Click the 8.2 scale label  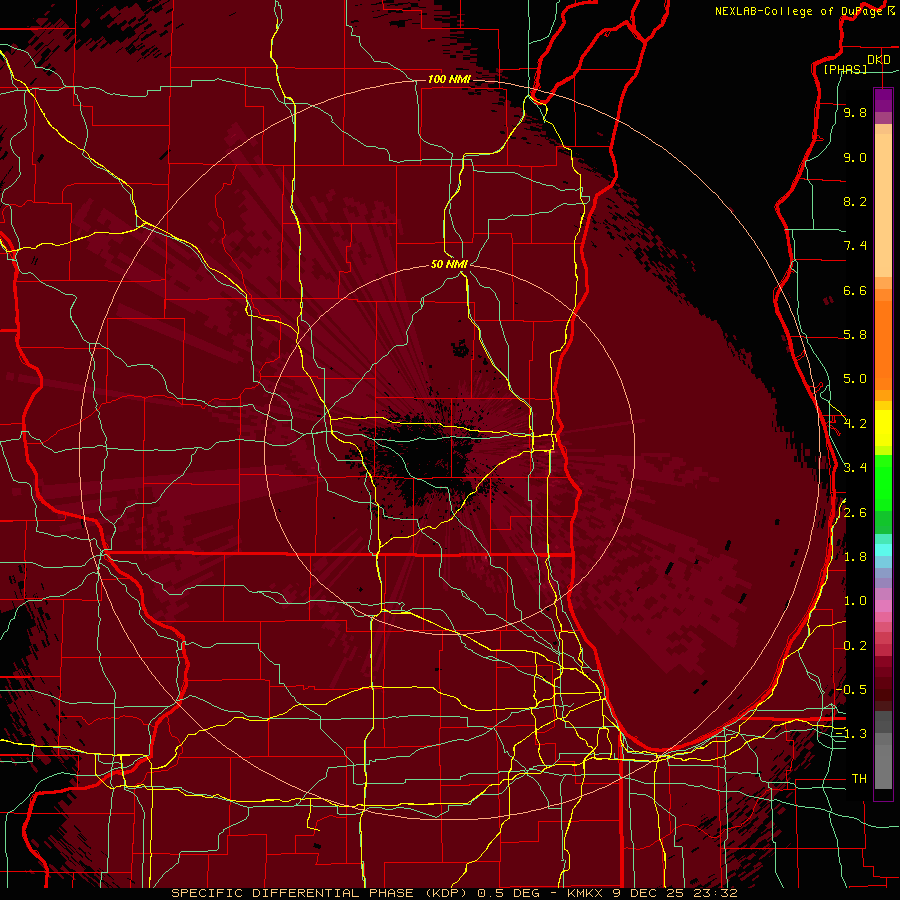855,201
